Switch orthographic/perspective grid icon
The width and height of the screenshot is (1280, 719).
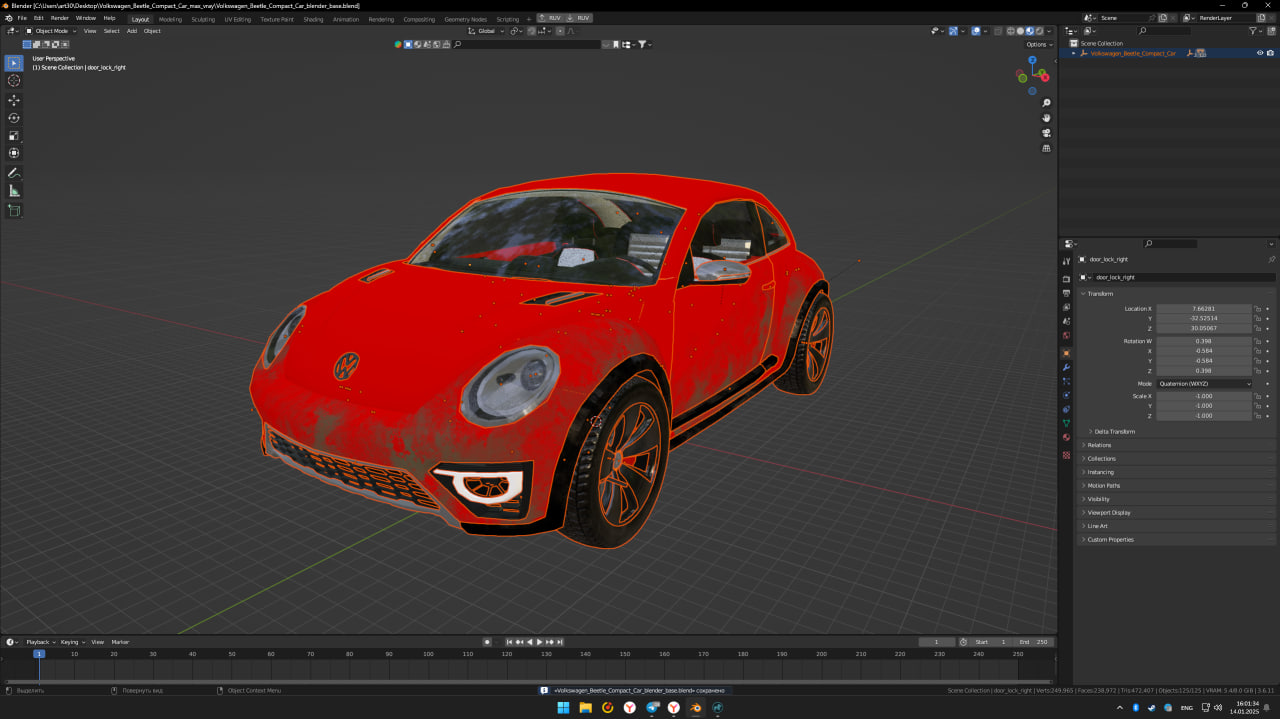(x=1047, y=148)
